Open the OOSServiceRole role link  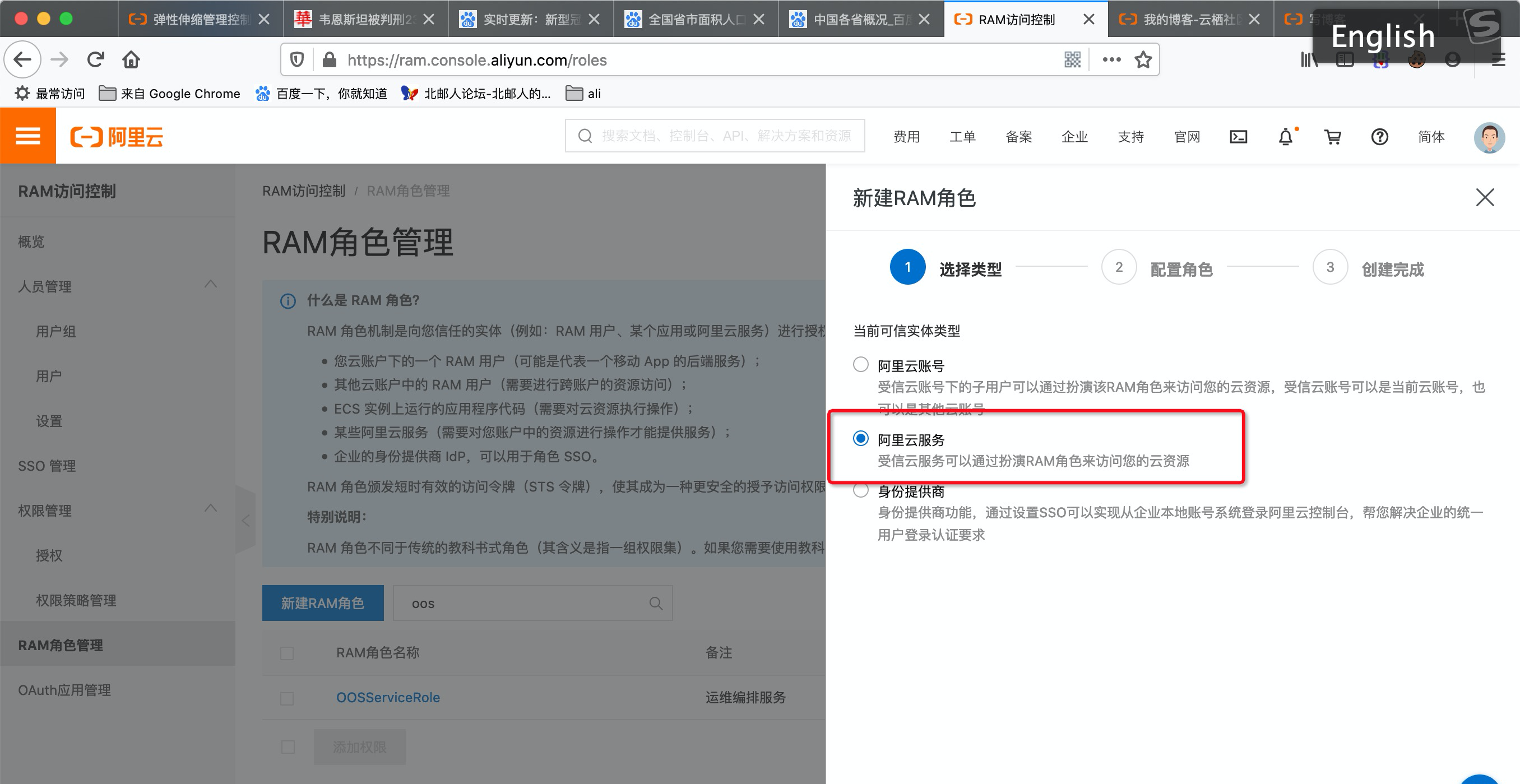click(x=388, y=698)
